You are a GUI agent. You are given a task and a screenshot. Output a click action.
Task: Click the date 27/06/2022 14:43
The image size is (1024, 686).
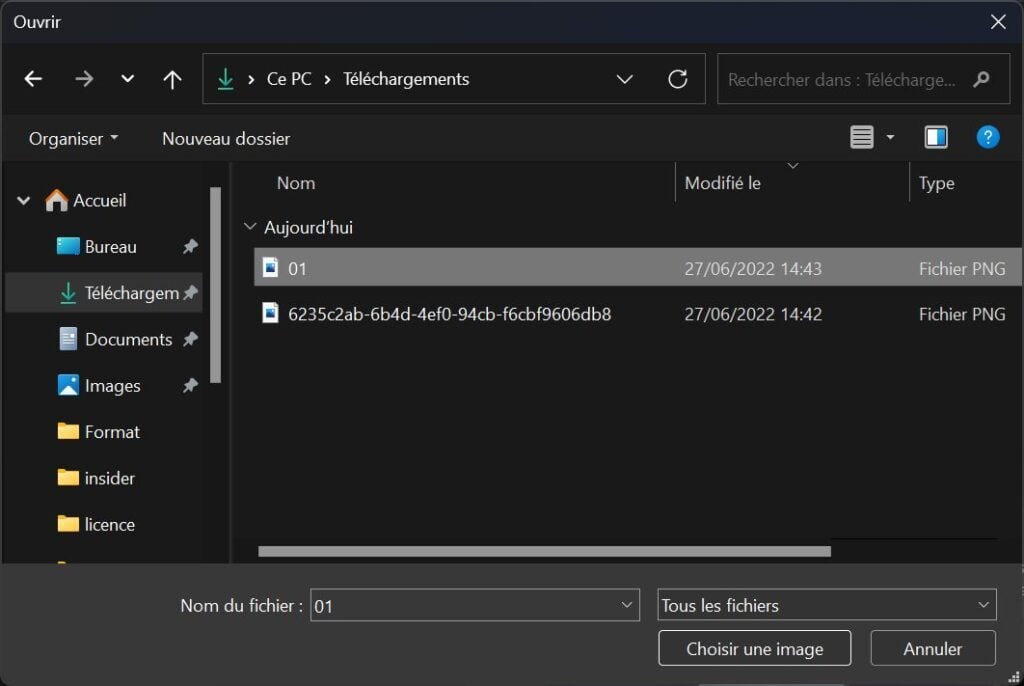[x=753, y=269]
